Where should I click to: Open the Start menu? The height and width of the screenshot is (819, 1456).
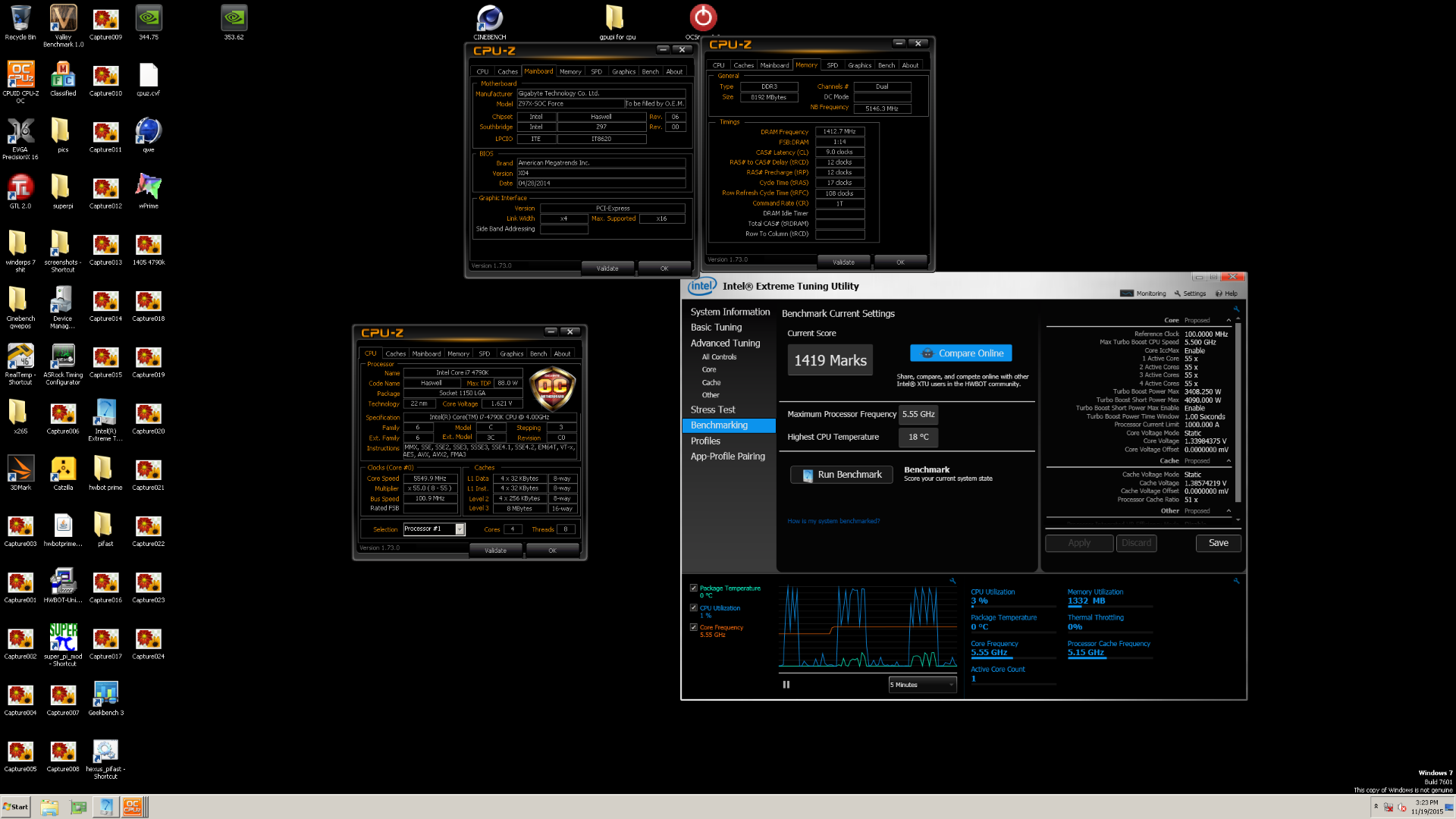[x=15, y=807]
